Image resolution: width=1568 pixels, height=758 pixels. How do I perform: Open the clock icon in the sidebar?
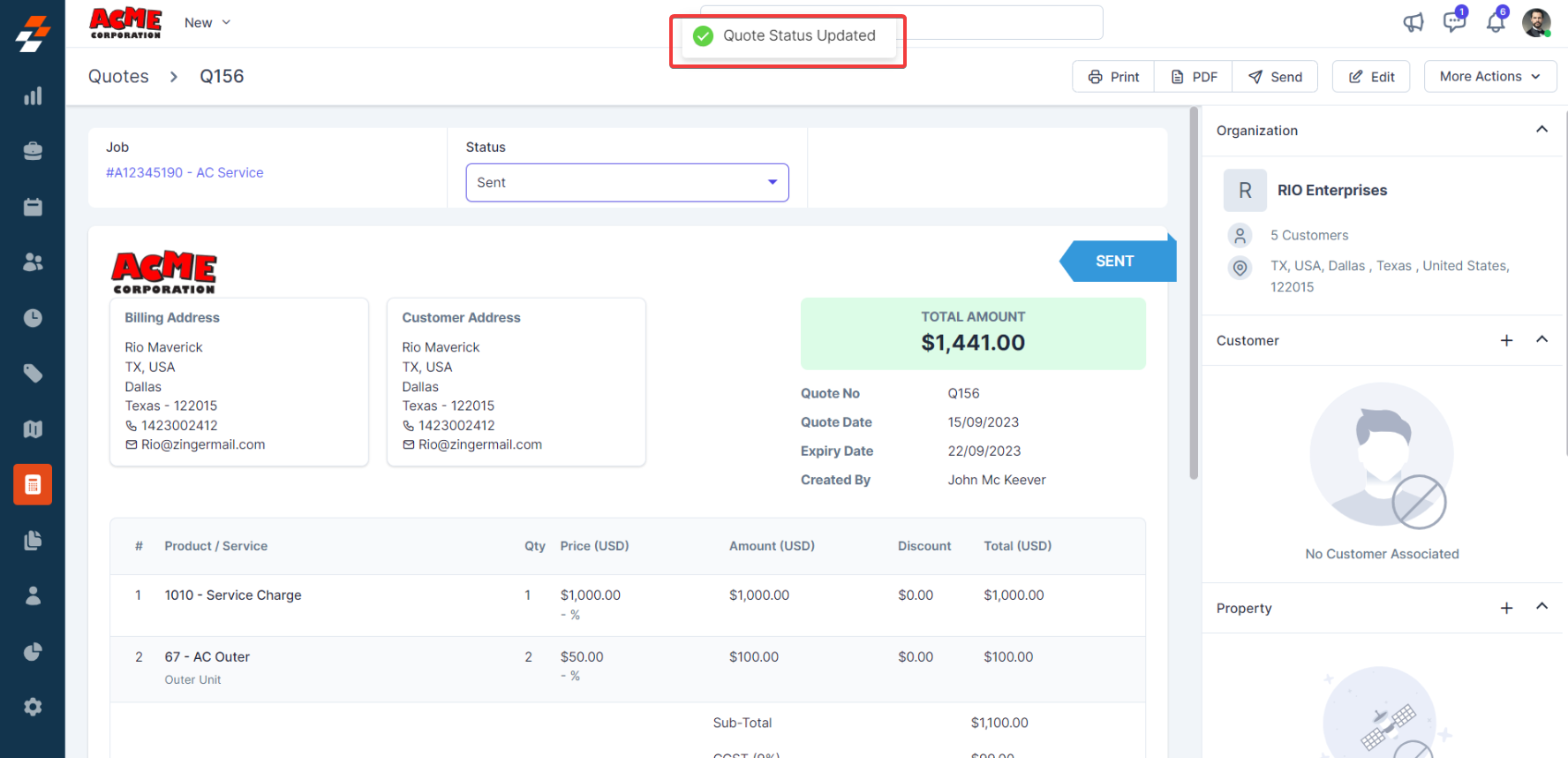(x=33, y=318)
